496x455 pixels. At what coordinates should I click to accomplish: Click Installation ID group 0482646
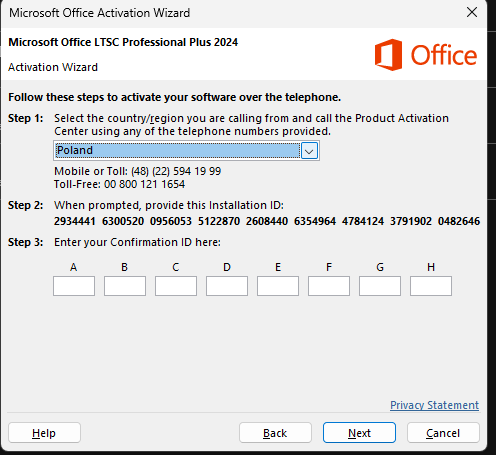pyautogui.click(x=459, y=221)
